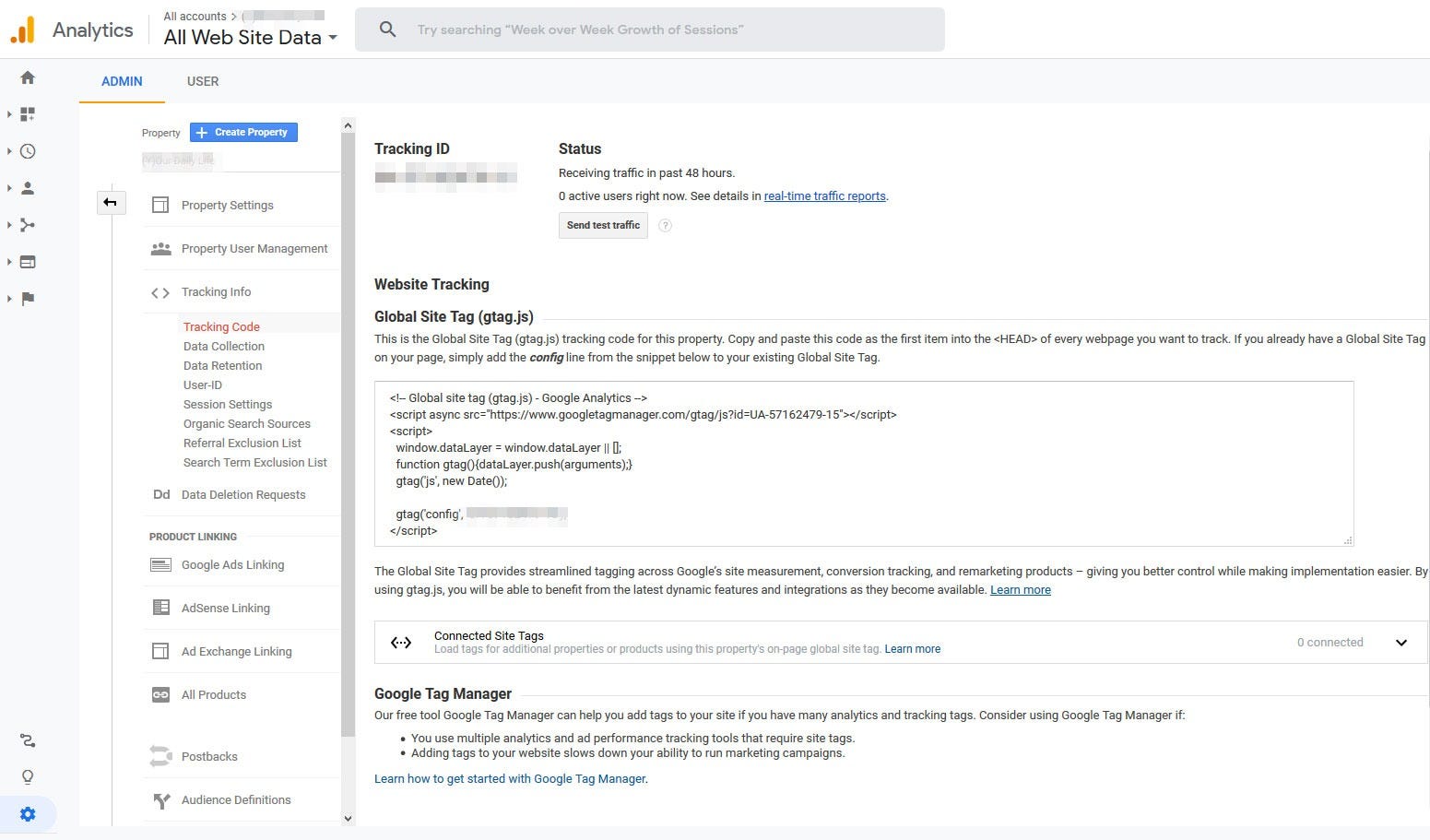Expand the Acquisition section arrow in left rail
This screenshot has height=840, width=1430.
point(9,225)
